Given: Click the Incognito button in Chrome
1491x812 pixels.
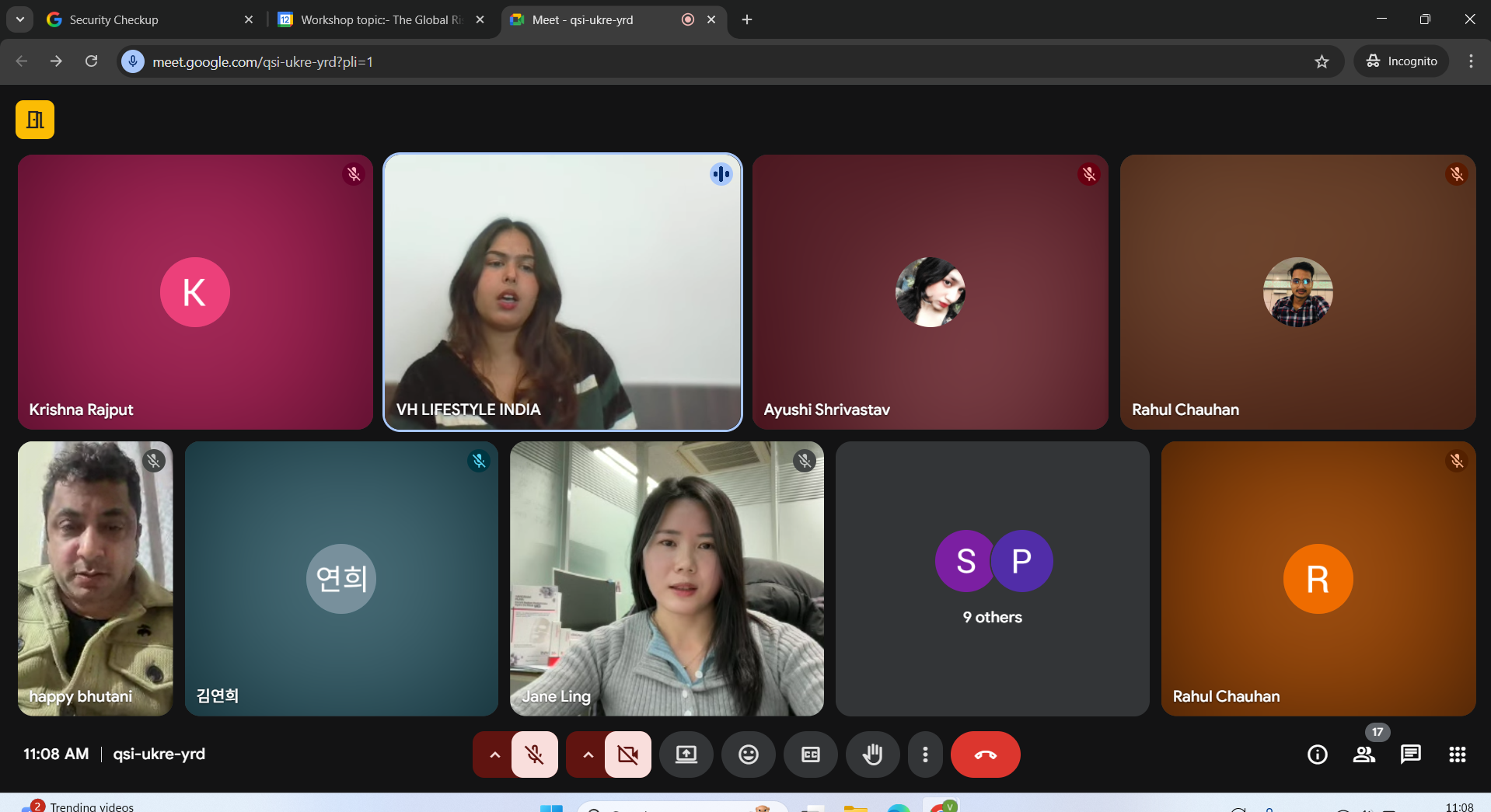Looking at the screenshot, I should click(1402, 61).
